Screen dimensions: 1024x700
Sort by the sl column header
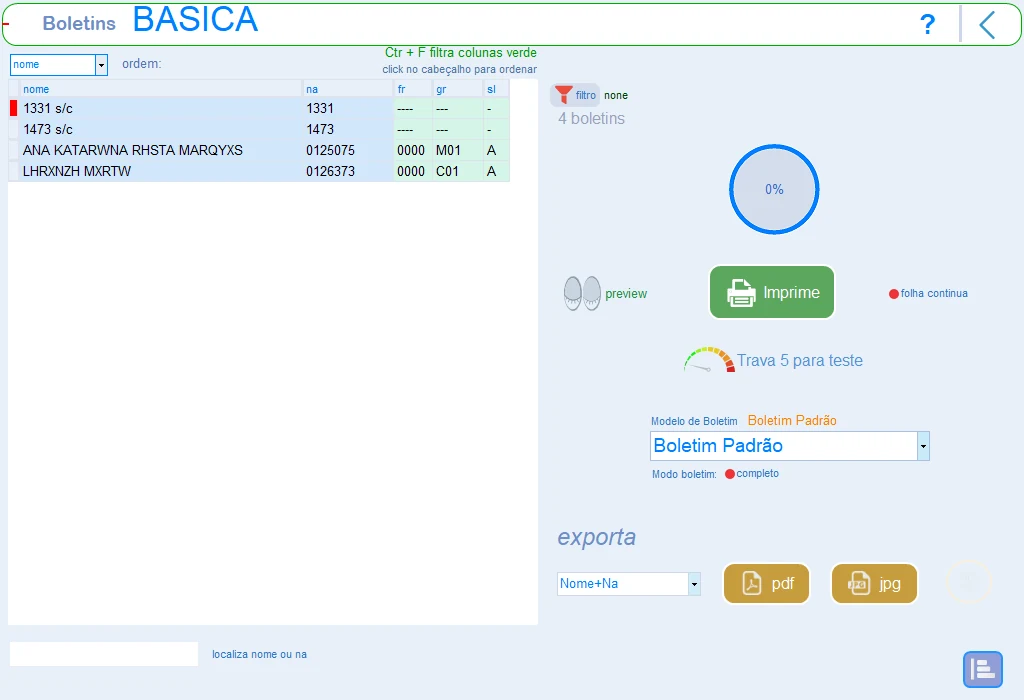496,89
